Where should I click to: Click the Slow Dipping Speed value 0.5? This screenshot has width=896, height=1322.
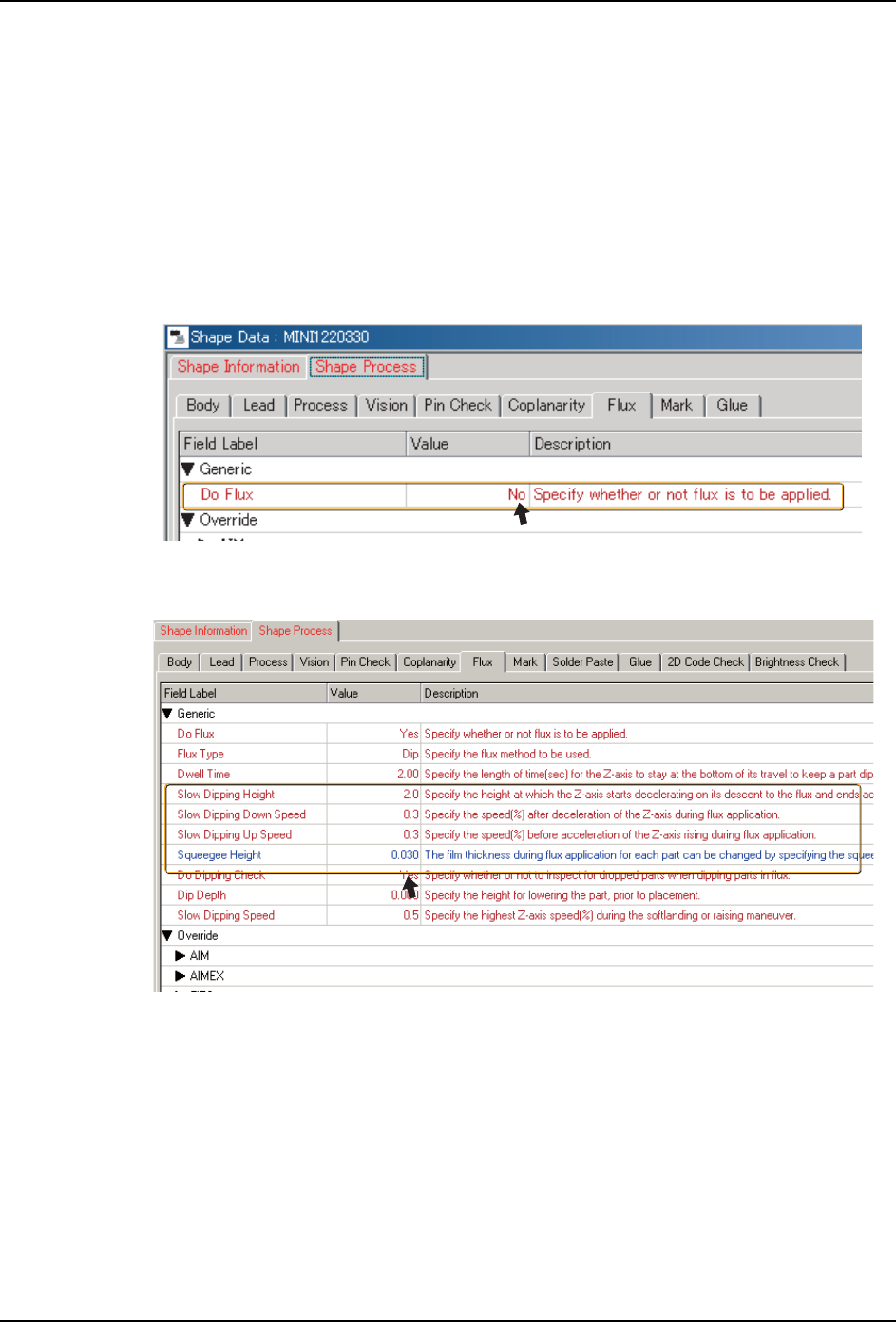[410, 916]
